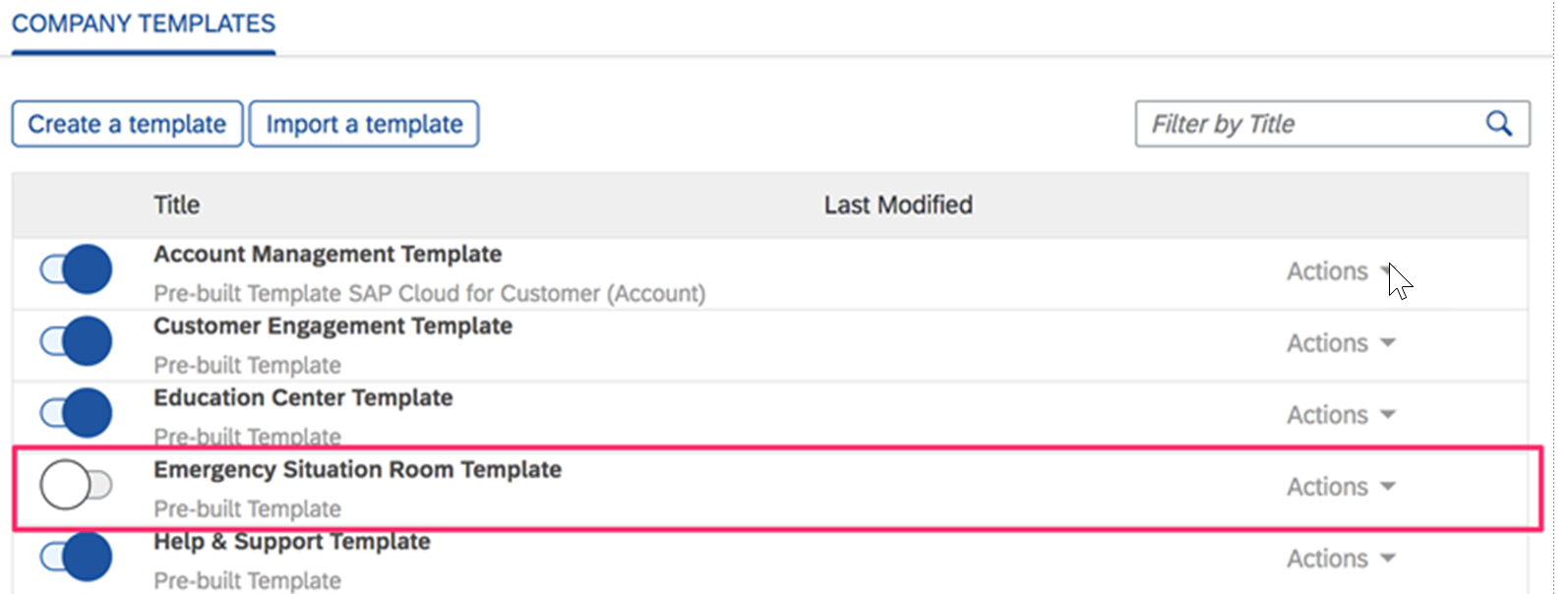Turn off Education Center Template switch
The image size is (1568, 594).
click(76, 413)
